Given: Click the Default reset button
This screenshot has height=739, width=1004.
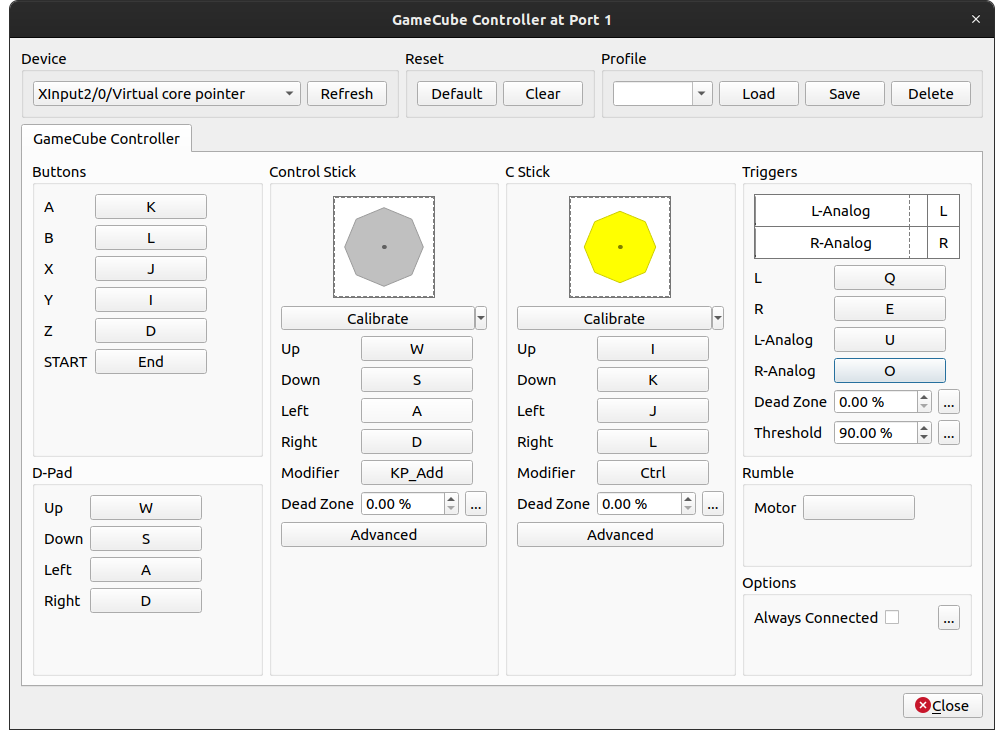Looking at the screenshot, I should 457,94.
